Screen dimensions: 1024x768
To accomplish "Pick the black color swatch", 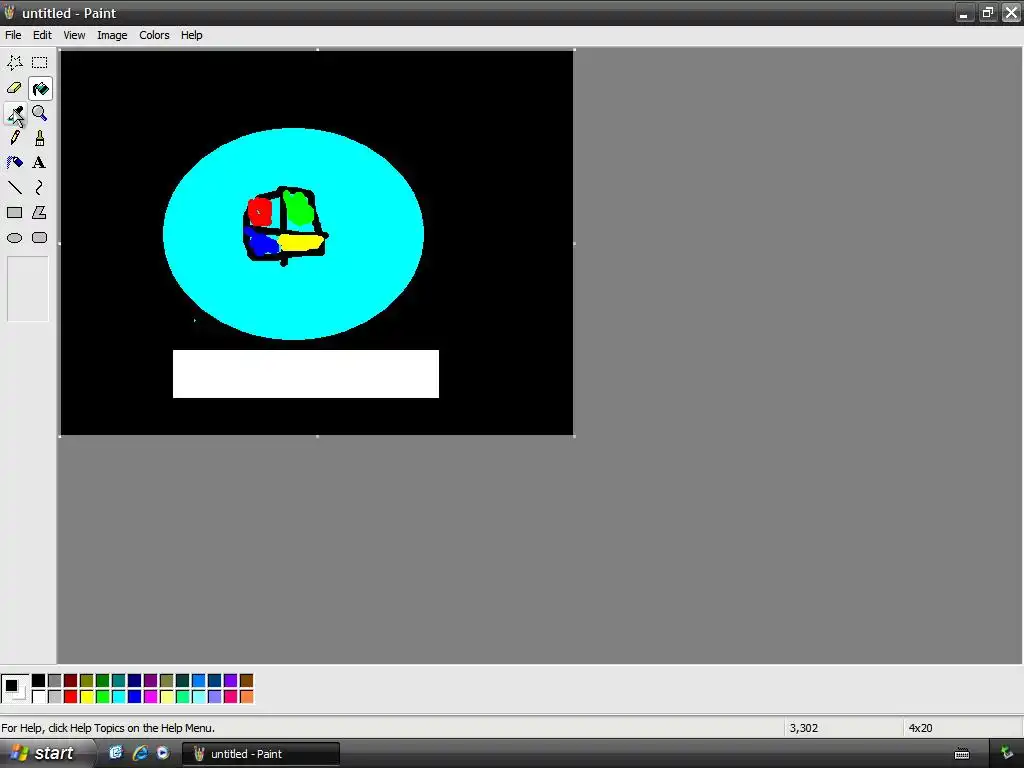I will (39, 681).
